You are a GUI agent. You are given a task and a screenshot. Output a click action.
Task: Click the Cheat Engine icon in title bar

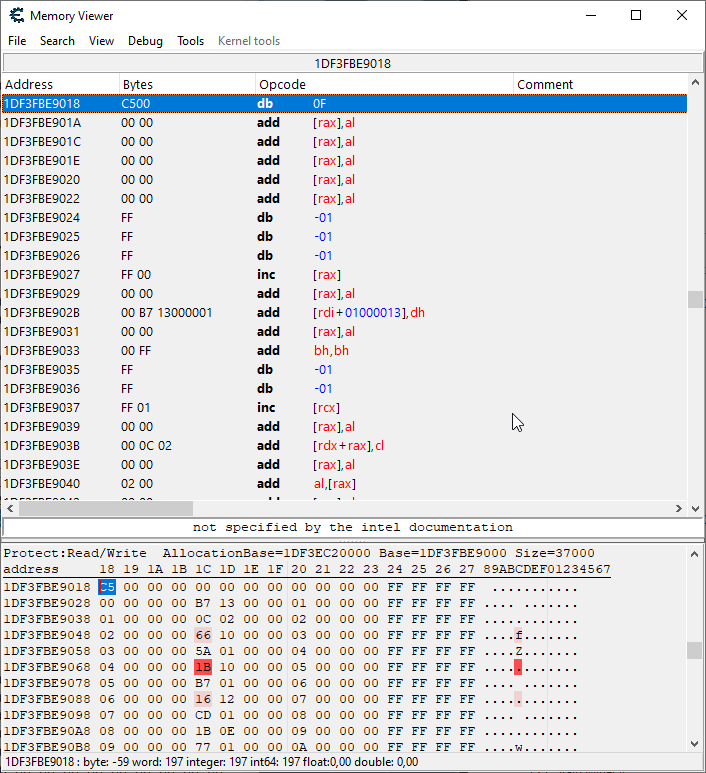coord(16,16)
